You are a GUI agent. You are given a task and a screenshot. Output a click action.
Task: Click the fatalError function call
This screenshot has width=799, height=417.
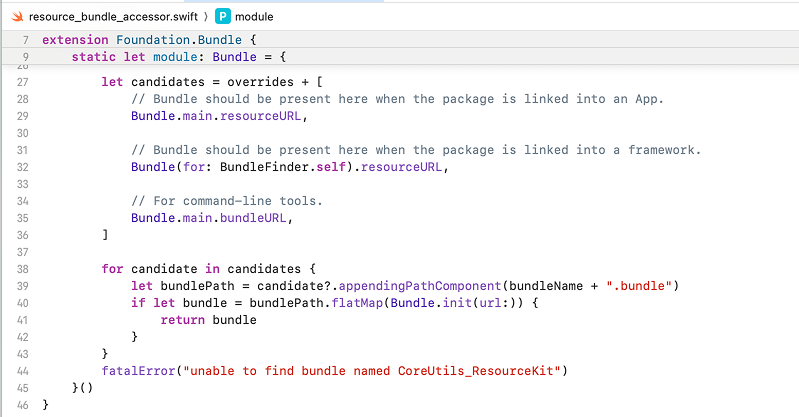(139, 371)
